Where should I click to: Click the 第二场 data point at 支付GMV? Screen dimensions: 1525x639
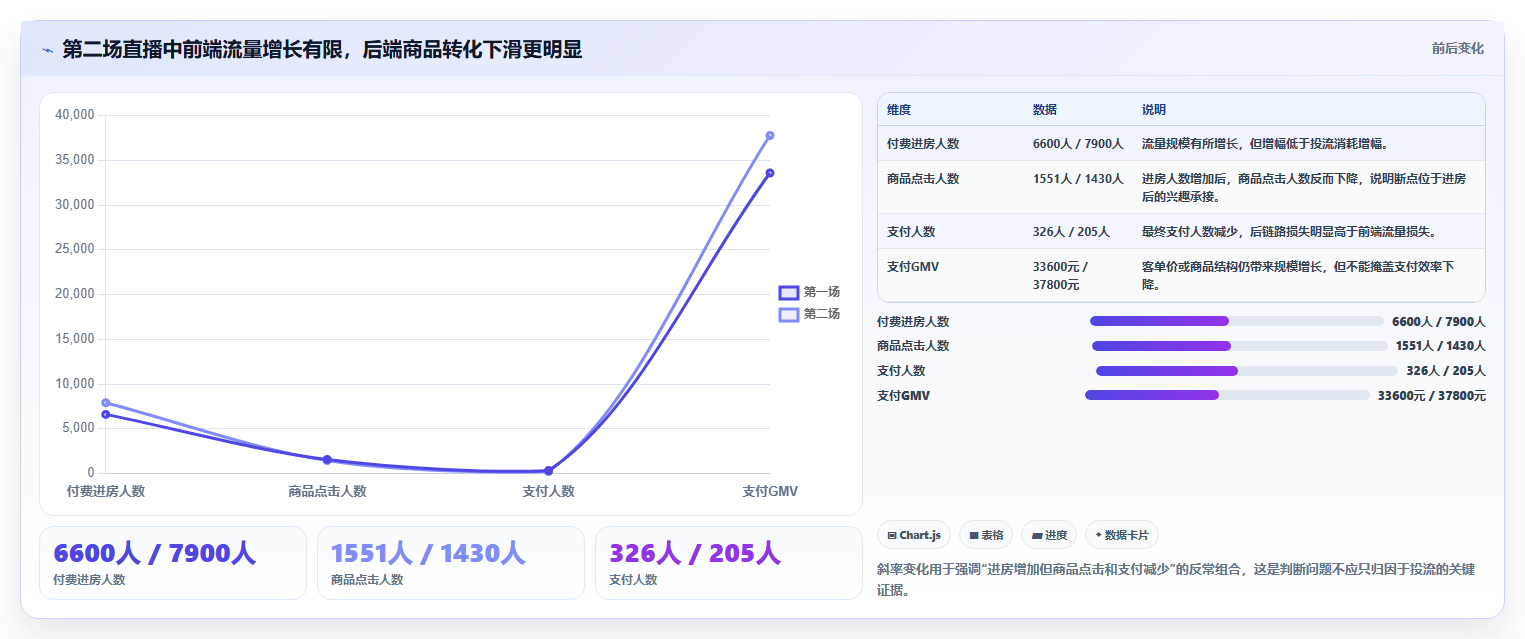tap(770, 135)
